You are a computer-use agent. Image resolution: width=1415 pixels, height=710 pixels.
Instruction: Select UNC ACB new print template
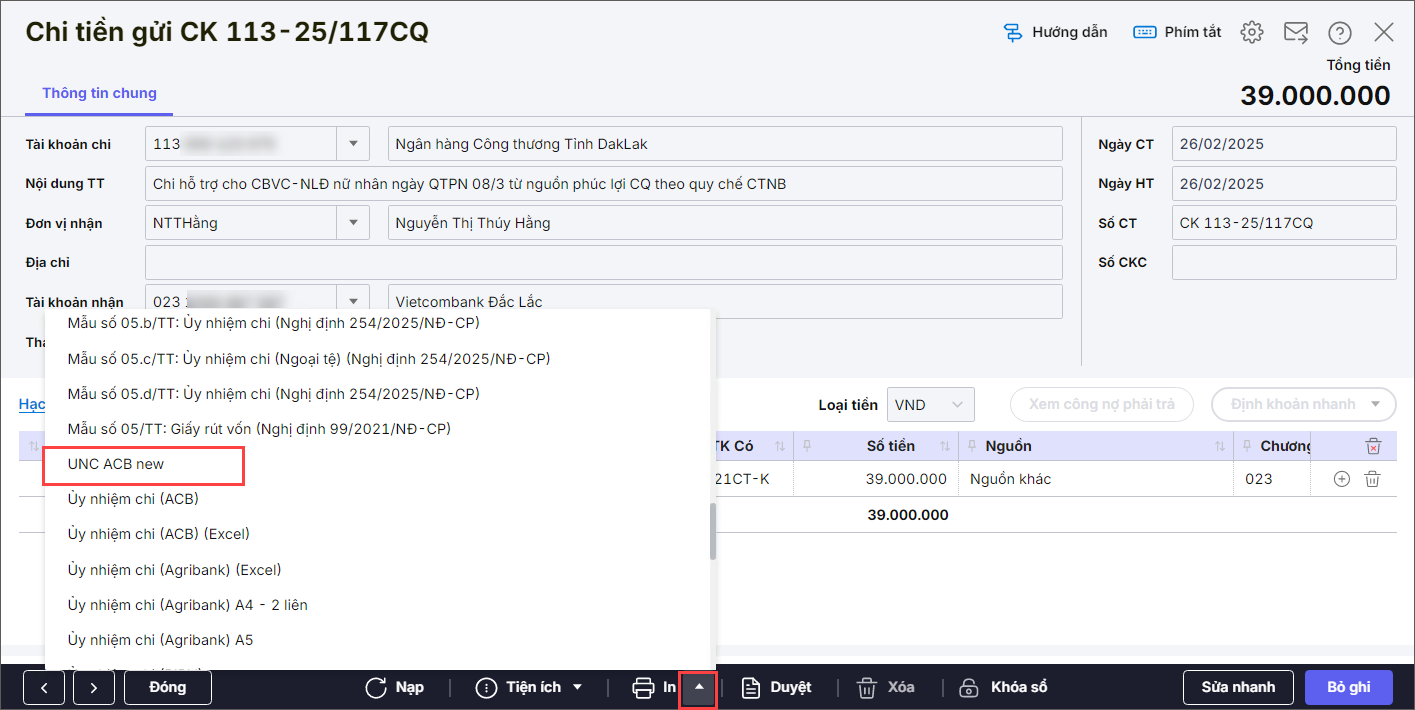116,464
